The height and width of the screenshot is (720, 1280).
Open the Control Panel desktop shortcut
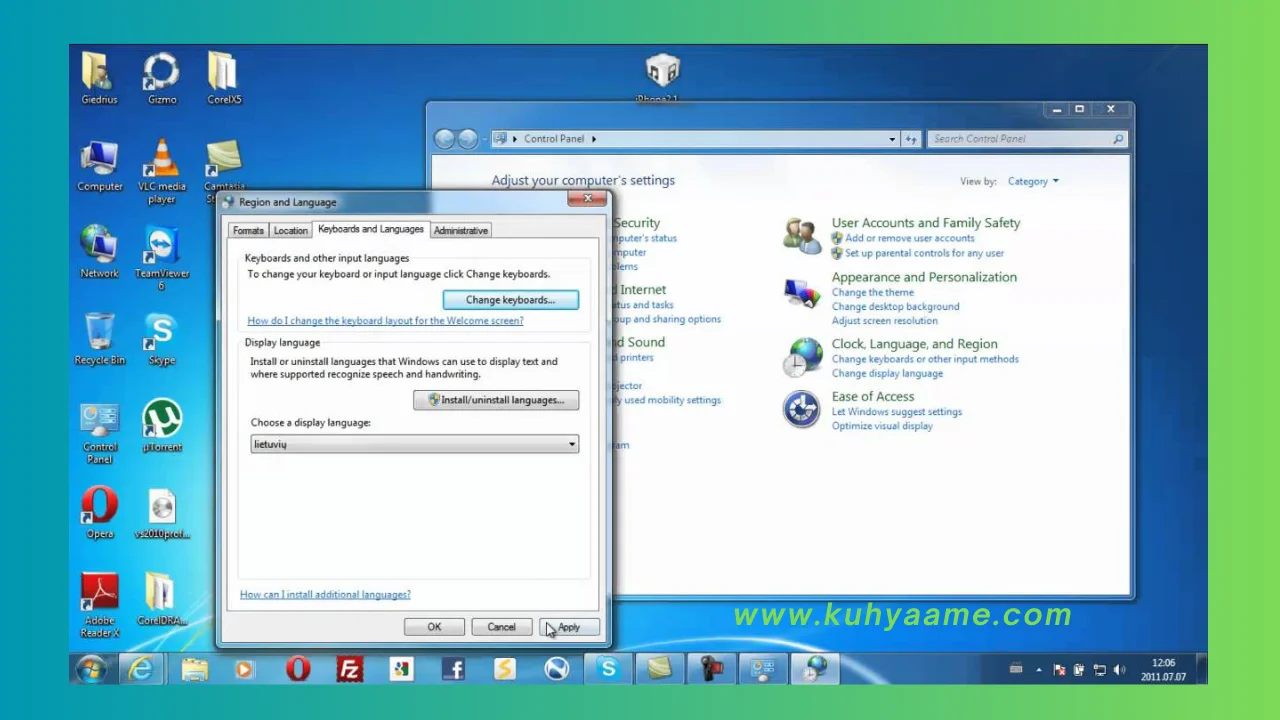click(x=100, y=432)
